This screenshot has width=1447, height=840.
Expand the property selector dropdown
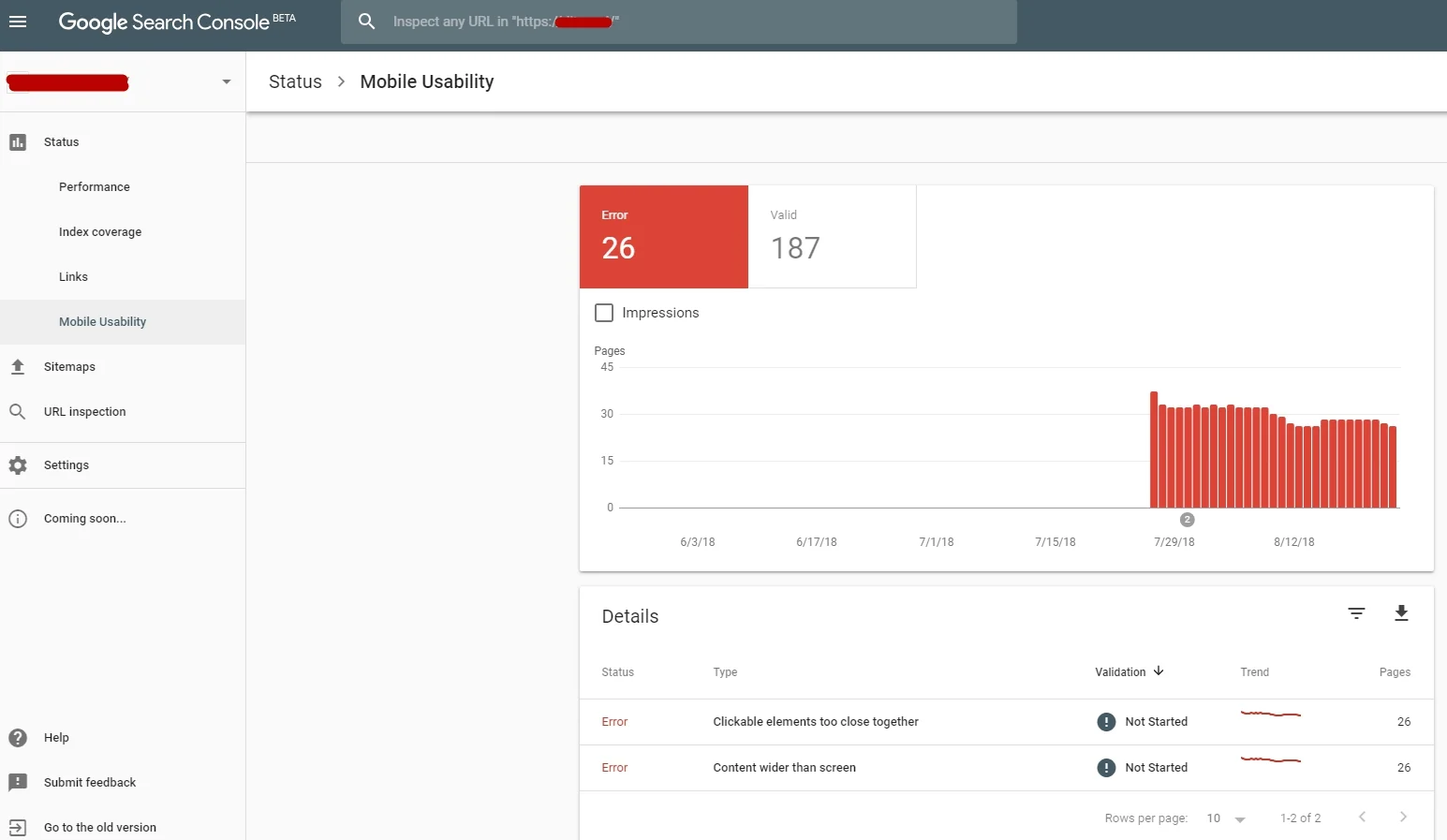[227, 82]
